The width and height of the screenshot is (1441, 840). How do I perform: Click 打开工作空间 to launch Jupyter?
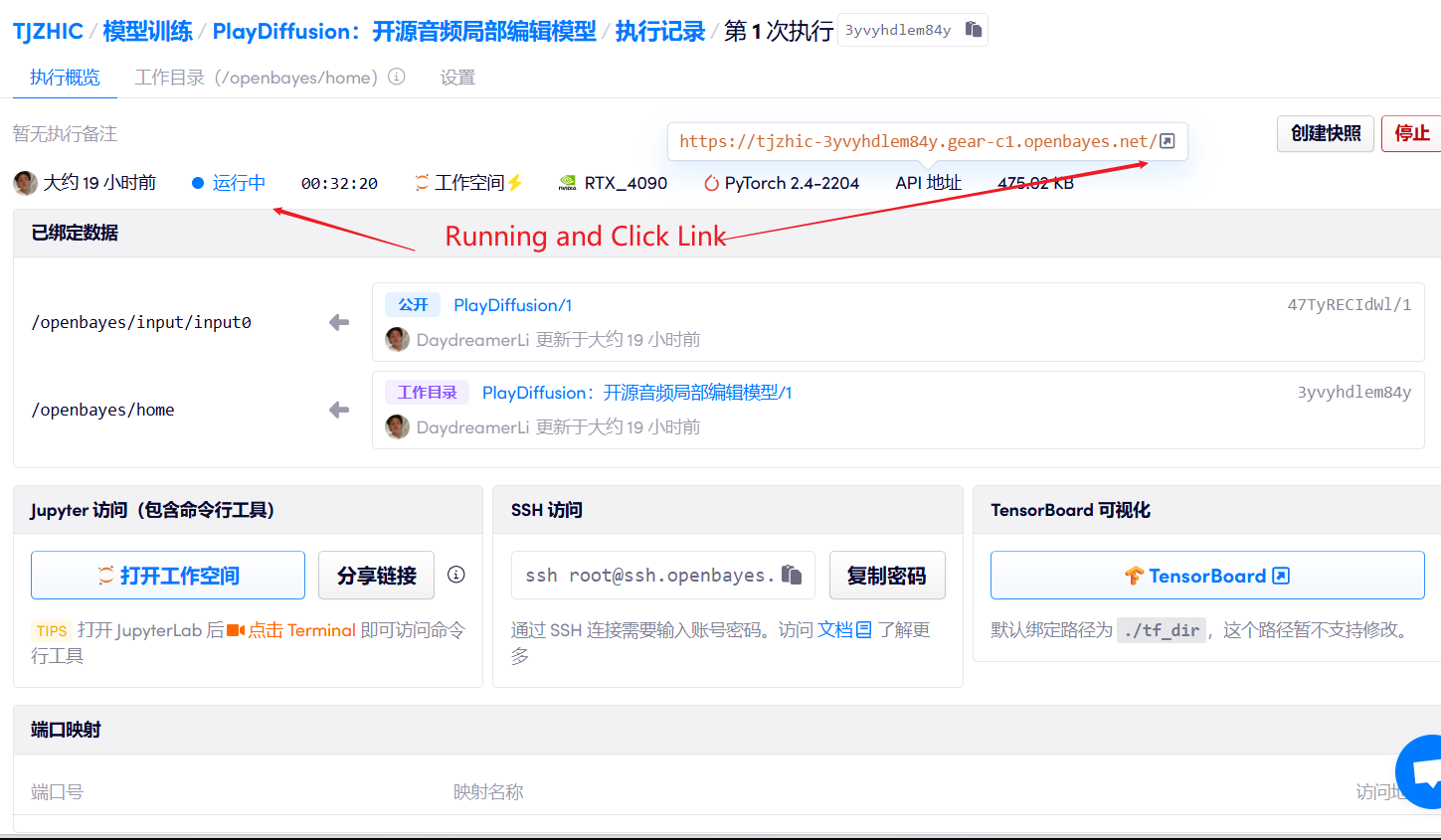coord(168,576)
